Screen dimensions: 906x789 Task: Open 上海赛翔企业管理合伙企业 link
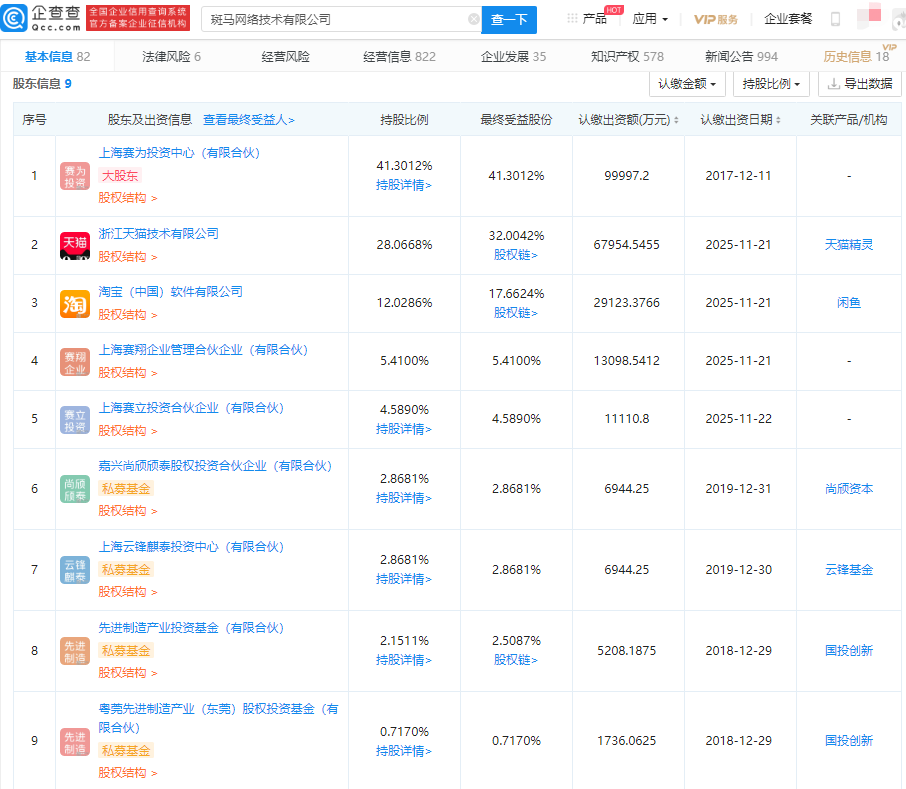pyautogui.click(x=203, y=350)
